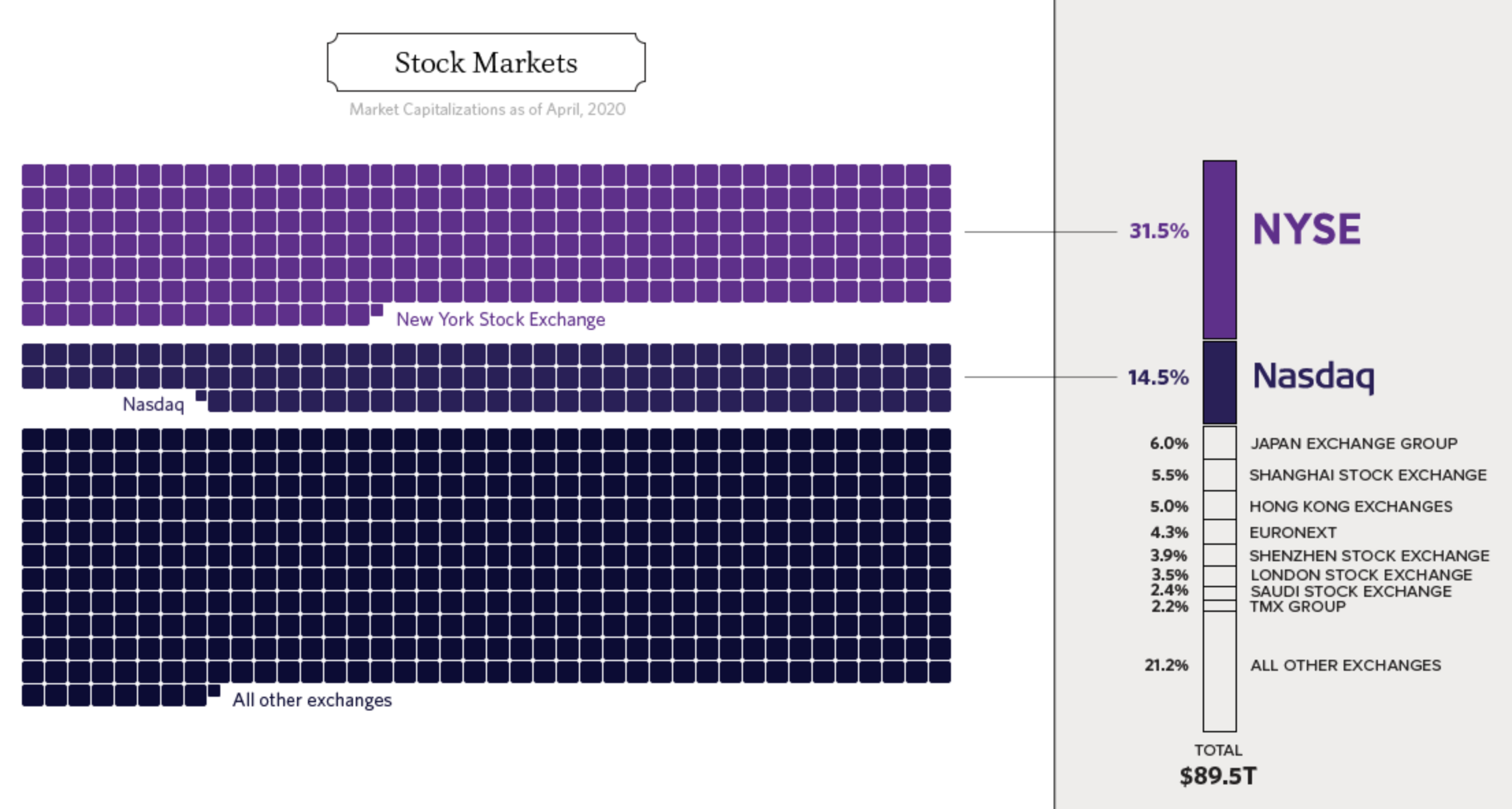Click the 14.5% percentage label
This screenshot has width=1512, height=809.
[1158, 377]
